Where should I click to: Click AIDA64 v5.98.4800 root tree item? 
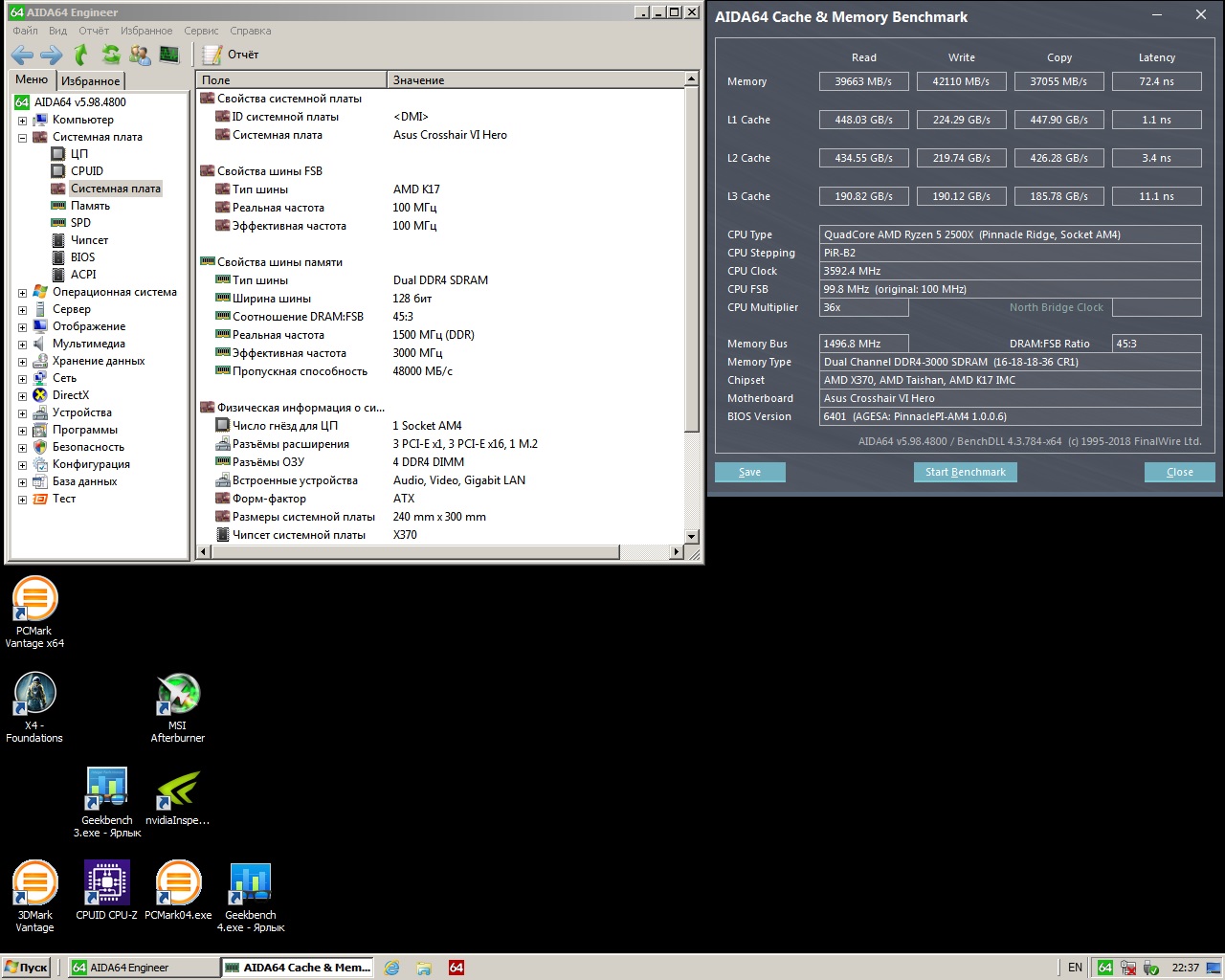click(79, 102)
